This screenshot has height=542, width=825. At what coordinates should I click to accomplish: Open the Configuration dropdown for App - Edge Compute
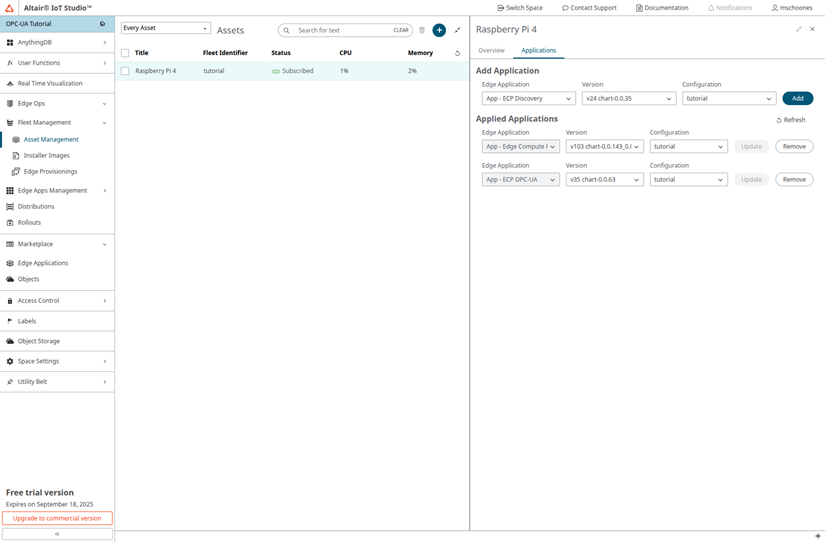(689, 147)
